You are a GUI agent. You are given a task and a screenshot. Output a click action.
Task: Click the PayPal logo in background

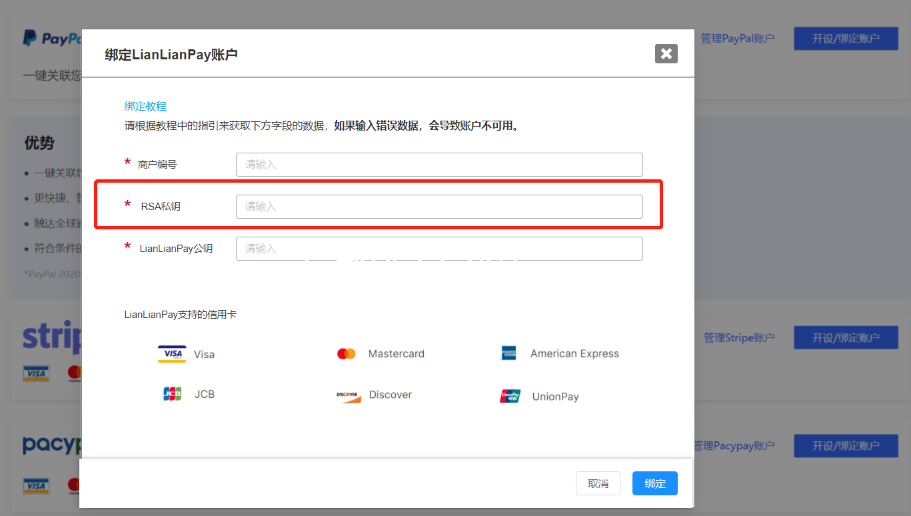click(x=52, y=38)
